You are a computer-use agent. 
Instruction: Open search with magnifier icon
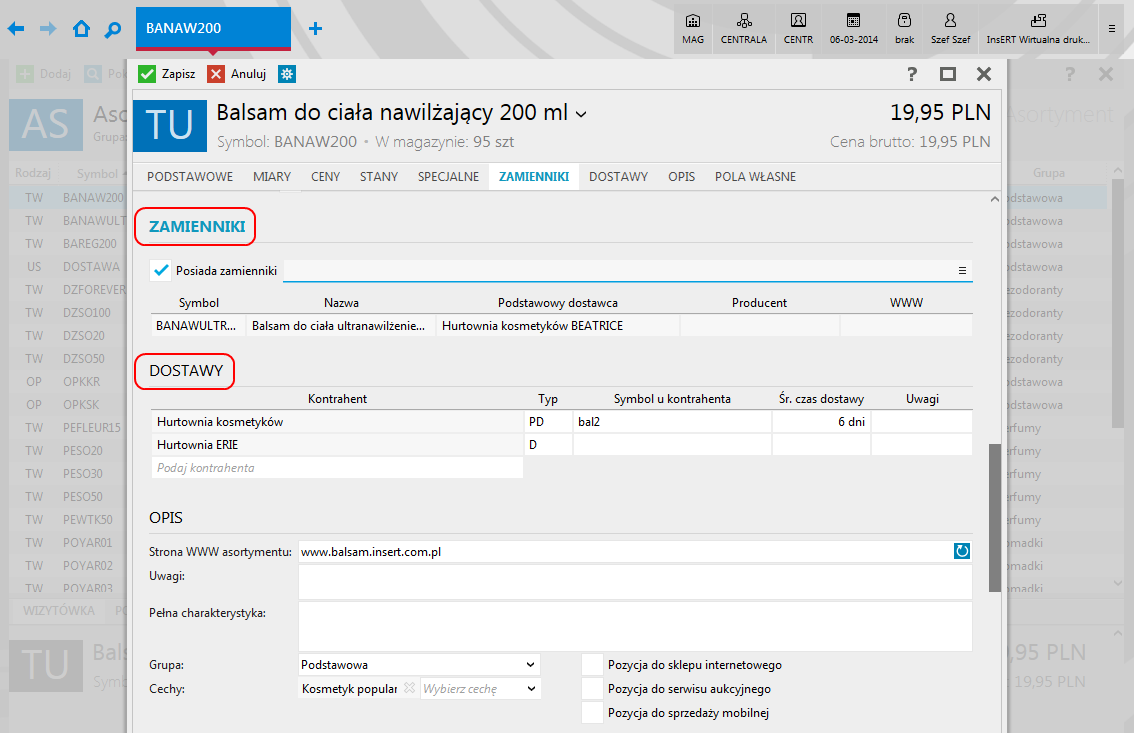[x=113, y=29]
